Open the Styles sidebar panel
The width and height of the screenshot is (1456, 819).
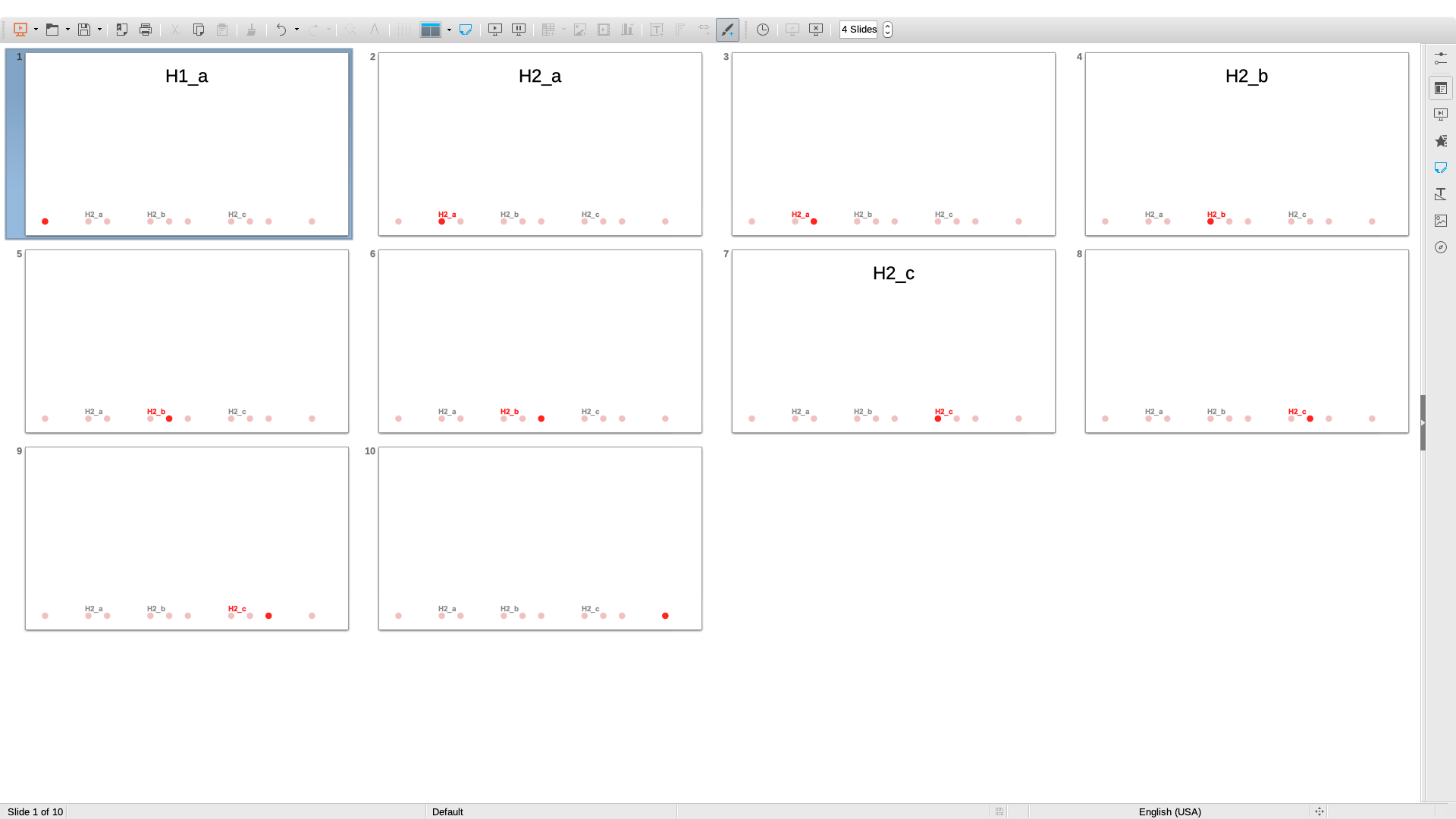[1440, 194]
